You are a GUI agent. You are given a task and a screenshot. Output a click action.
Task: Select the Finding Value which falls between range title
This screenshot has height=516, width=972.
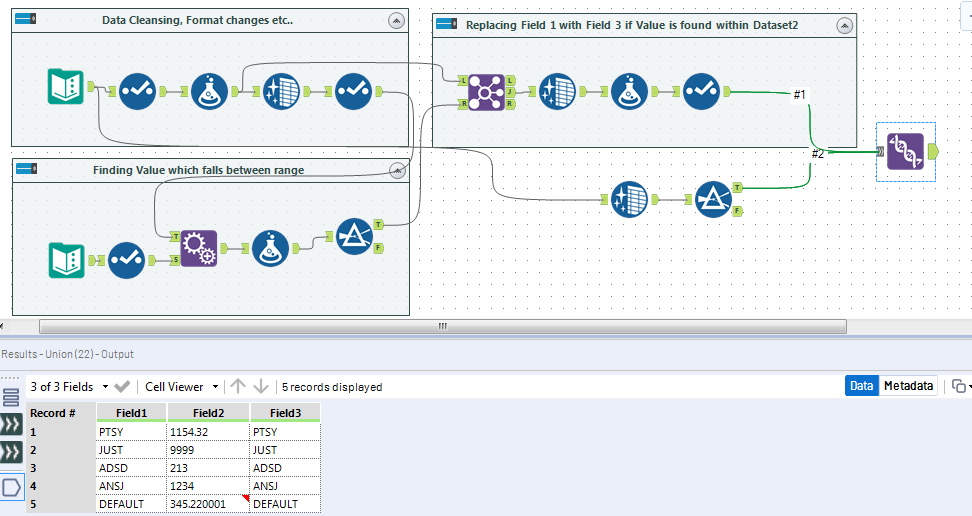tap(198, 170)
